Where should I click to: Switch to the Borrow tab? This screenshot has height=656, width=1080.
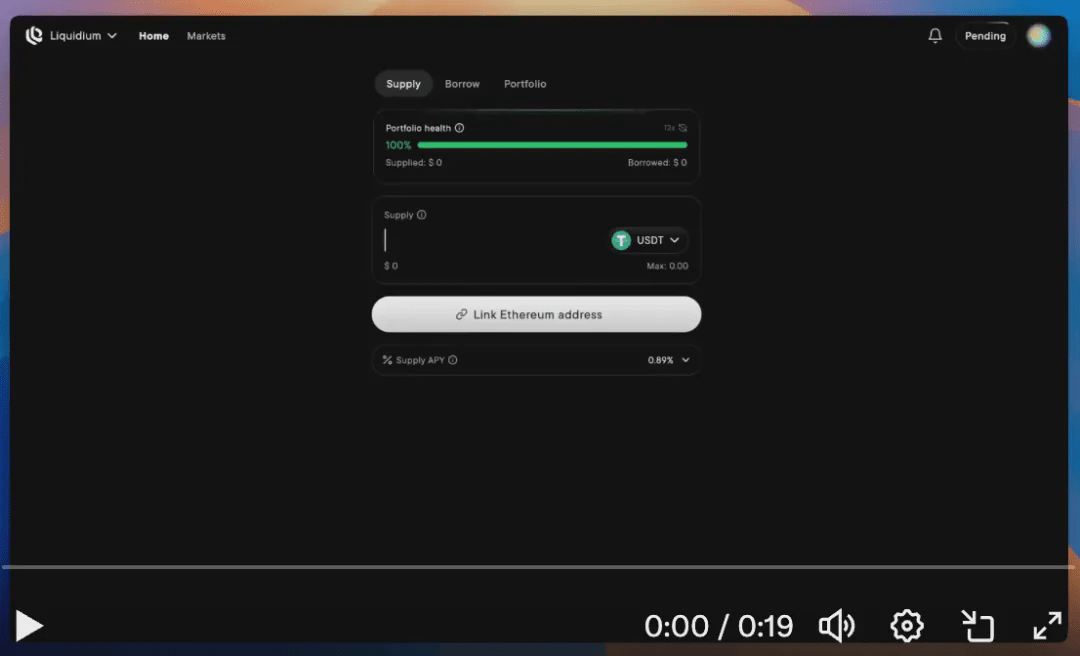pyautogui.click(x=462, y=83)
